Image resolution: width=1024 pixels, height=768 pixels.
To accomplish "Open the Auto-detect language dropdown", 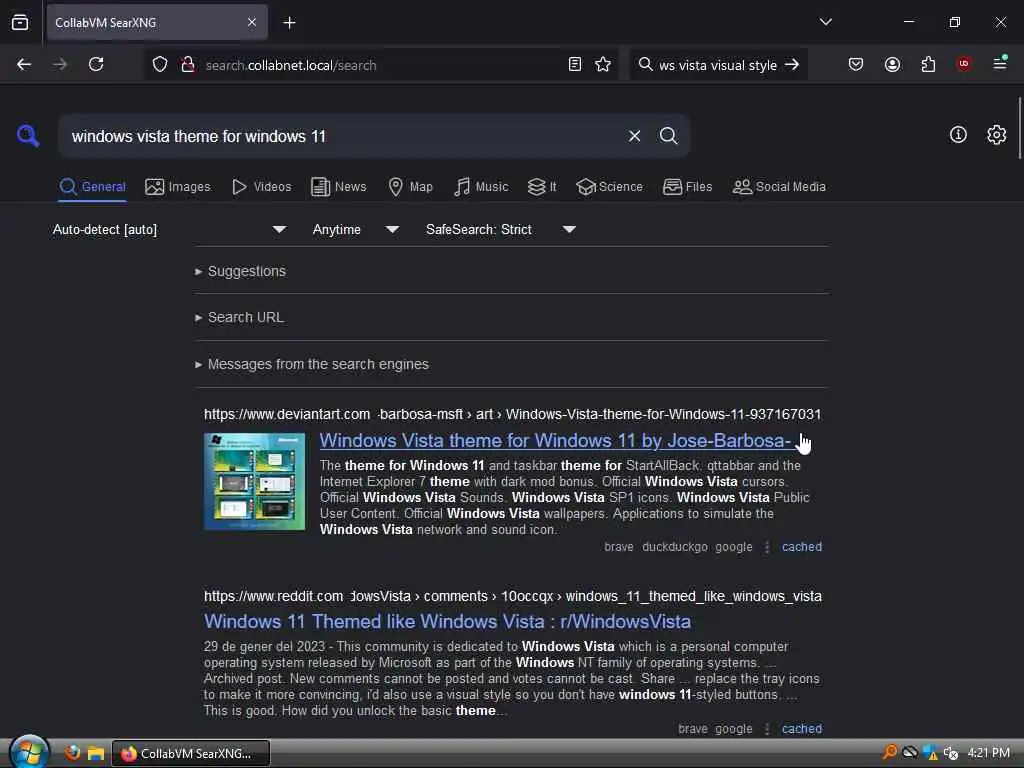I will (x=170, y=229).
